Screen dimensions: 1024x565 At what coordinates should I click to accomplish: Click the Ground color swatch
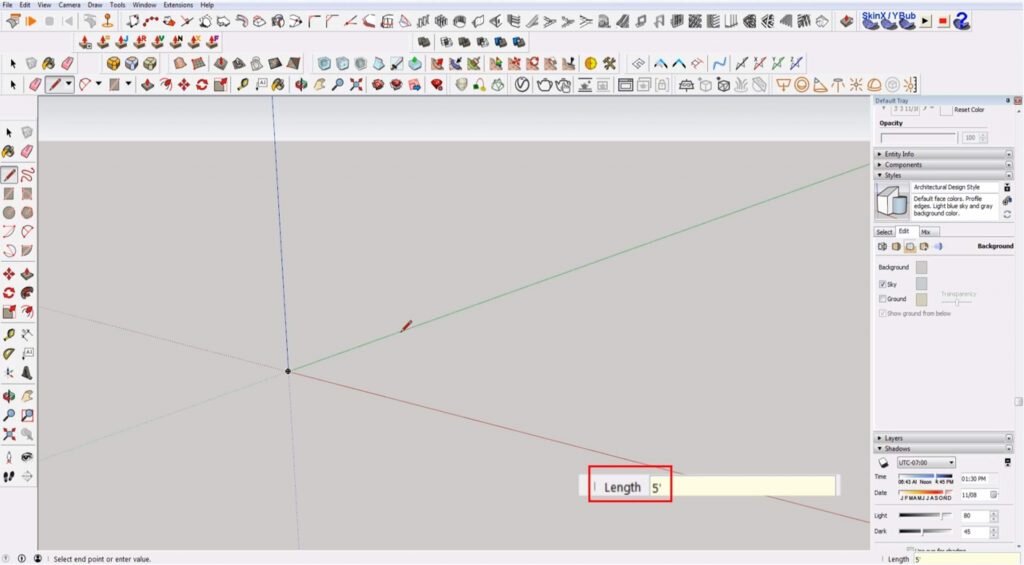pyautogui.click(x=921, y=299)
